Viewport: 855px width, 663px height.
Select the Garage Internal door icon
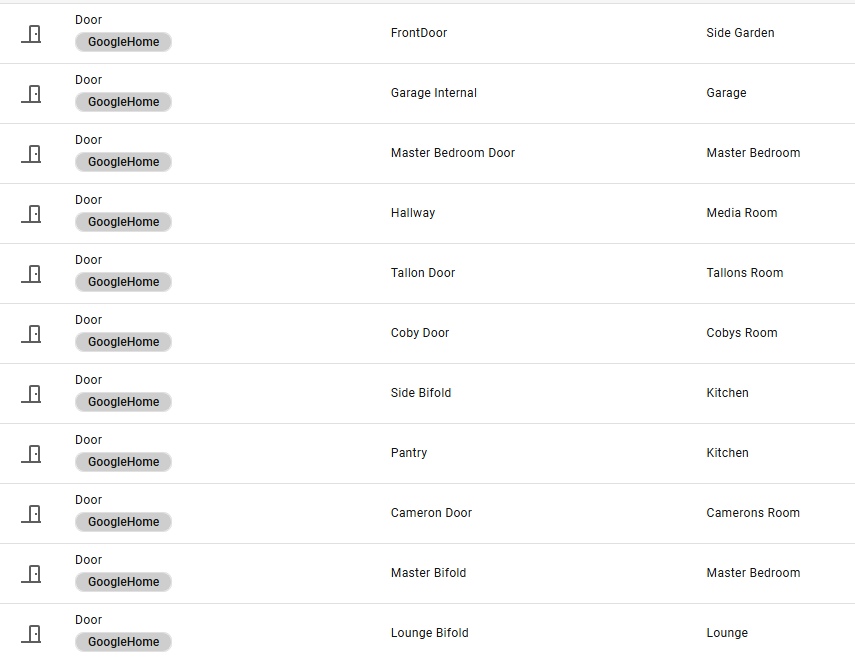pos(32,94)
